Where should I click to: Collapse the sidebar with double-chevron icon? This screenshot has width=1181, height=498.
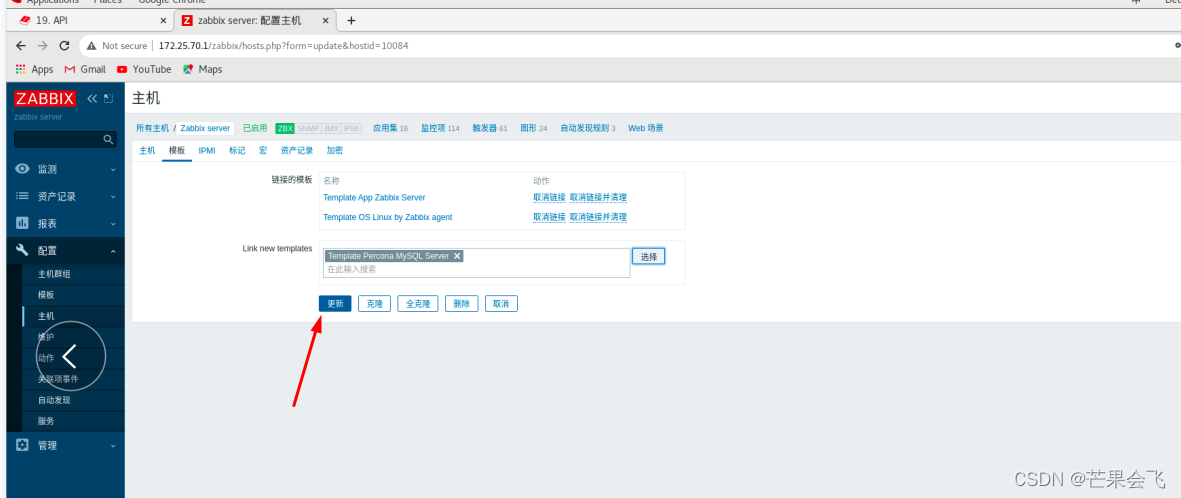pyautogui.click(x=93, y=98)
